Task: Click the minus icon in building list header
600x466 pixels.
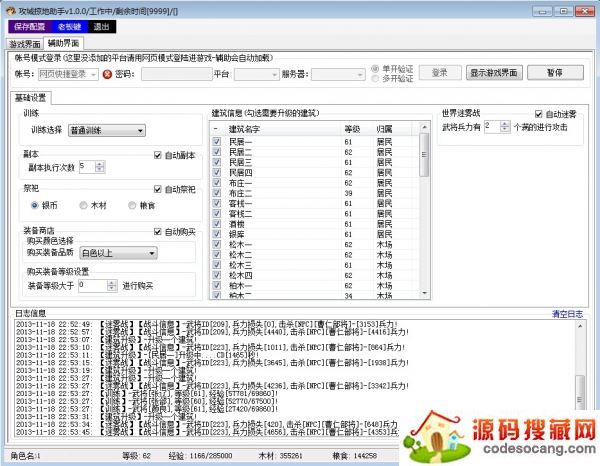Action: coord(216,128)
